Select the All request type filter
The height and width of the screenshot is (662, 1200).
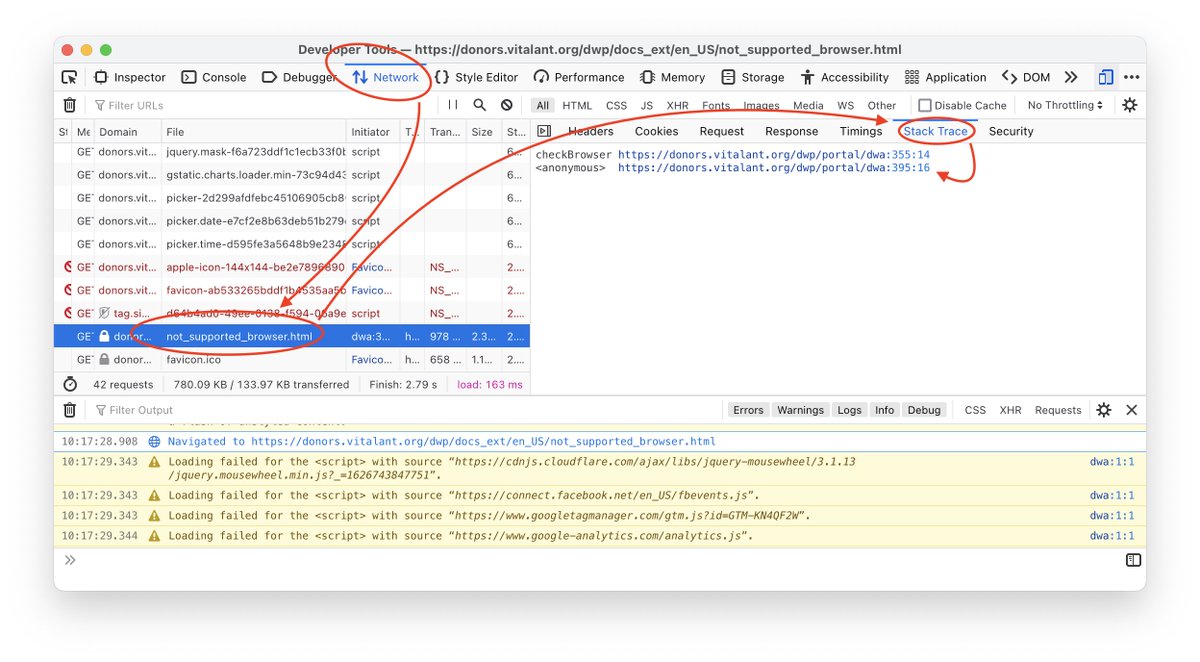[x=543, y=105]
